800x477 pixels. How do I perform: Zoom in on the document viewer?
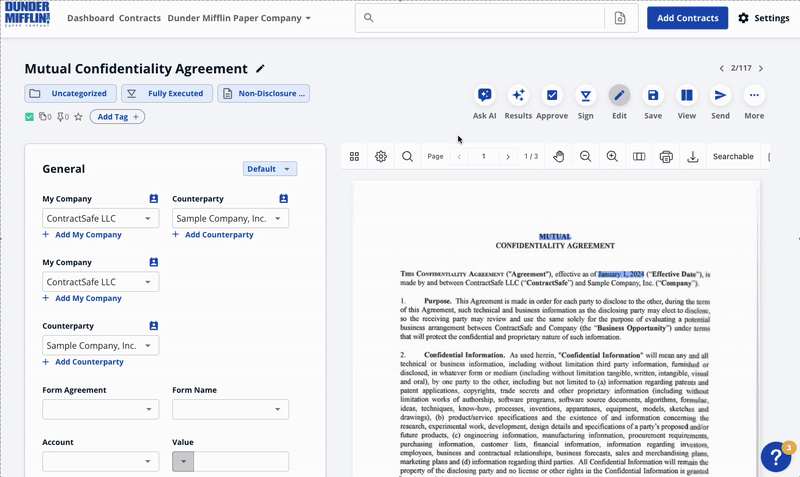point(612,157)
